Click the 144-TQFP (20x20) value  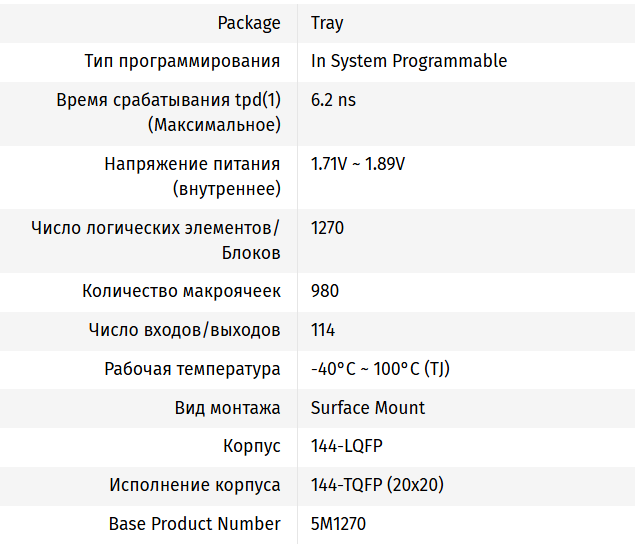click(377, 485)
